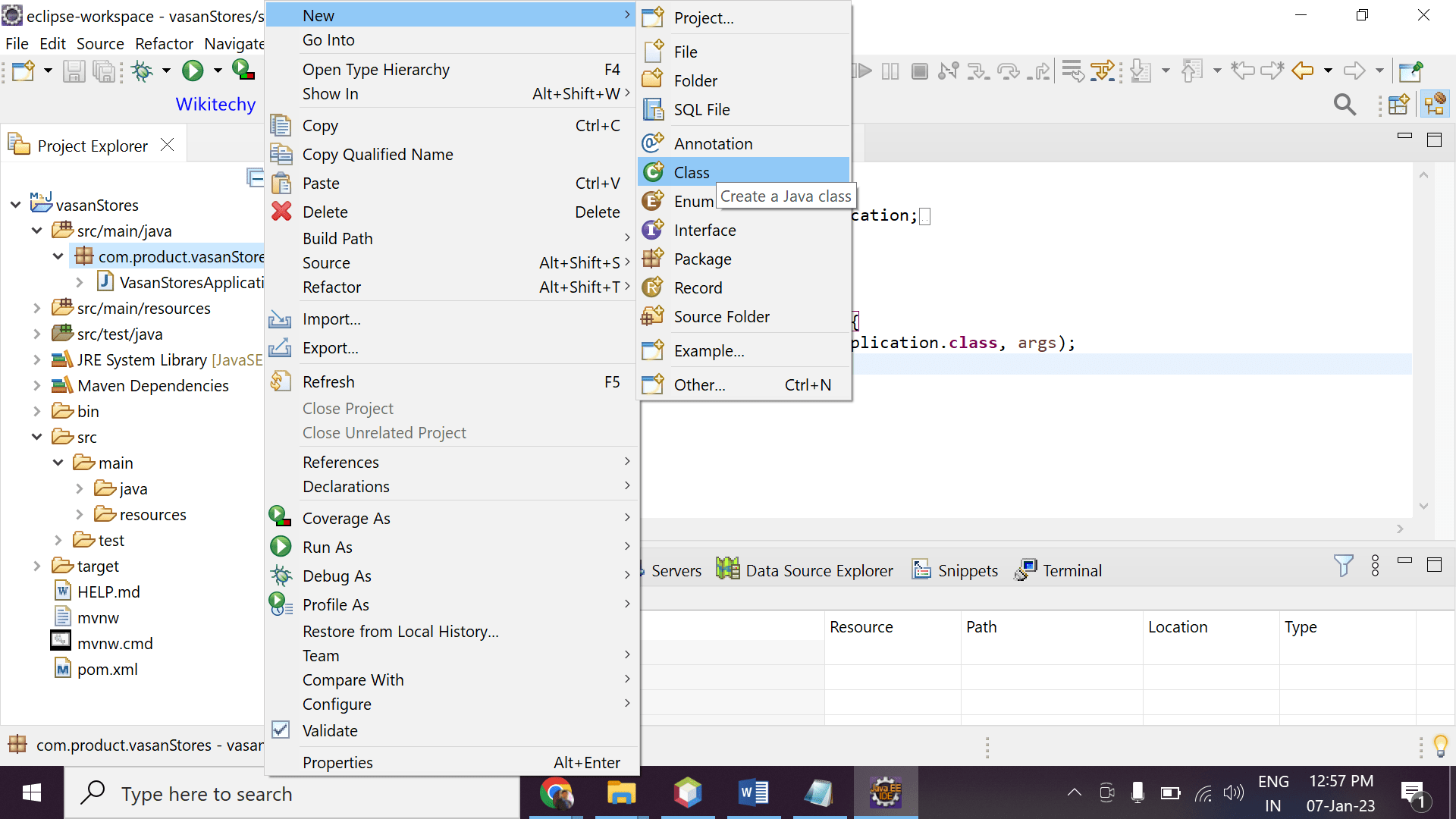
Task: Open Eclipse IDE from the Windows taskbar
Action: [x=885, y=793]
